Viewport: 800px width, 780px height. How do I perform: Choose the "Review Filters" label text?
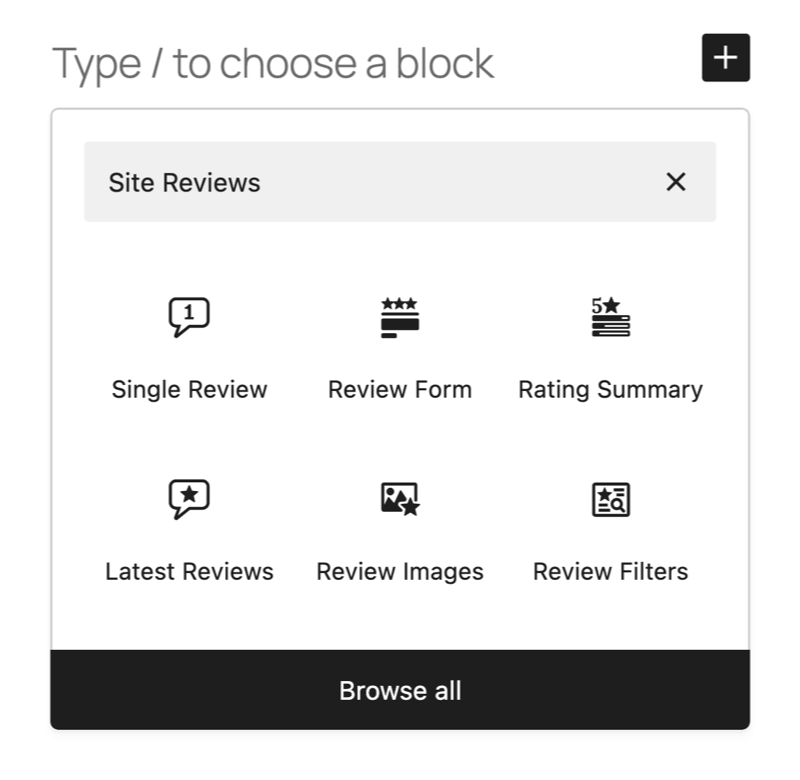[610, 572]
